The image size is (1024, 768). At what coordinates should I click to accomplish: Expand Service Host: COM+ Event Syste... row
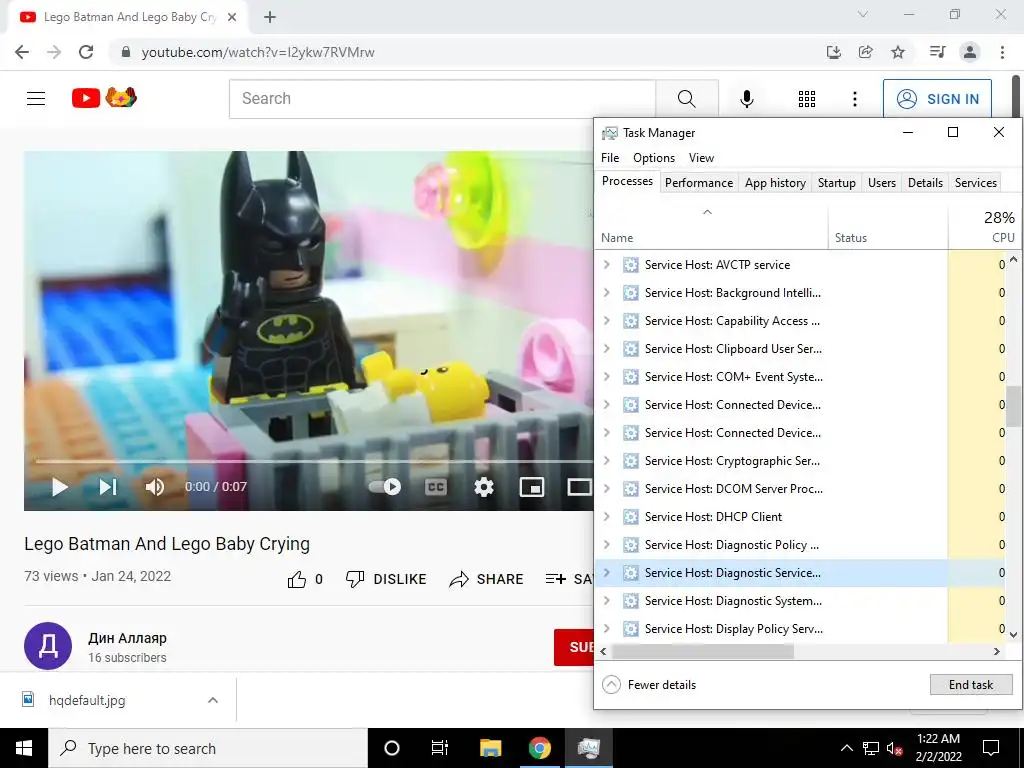(607, 377)
